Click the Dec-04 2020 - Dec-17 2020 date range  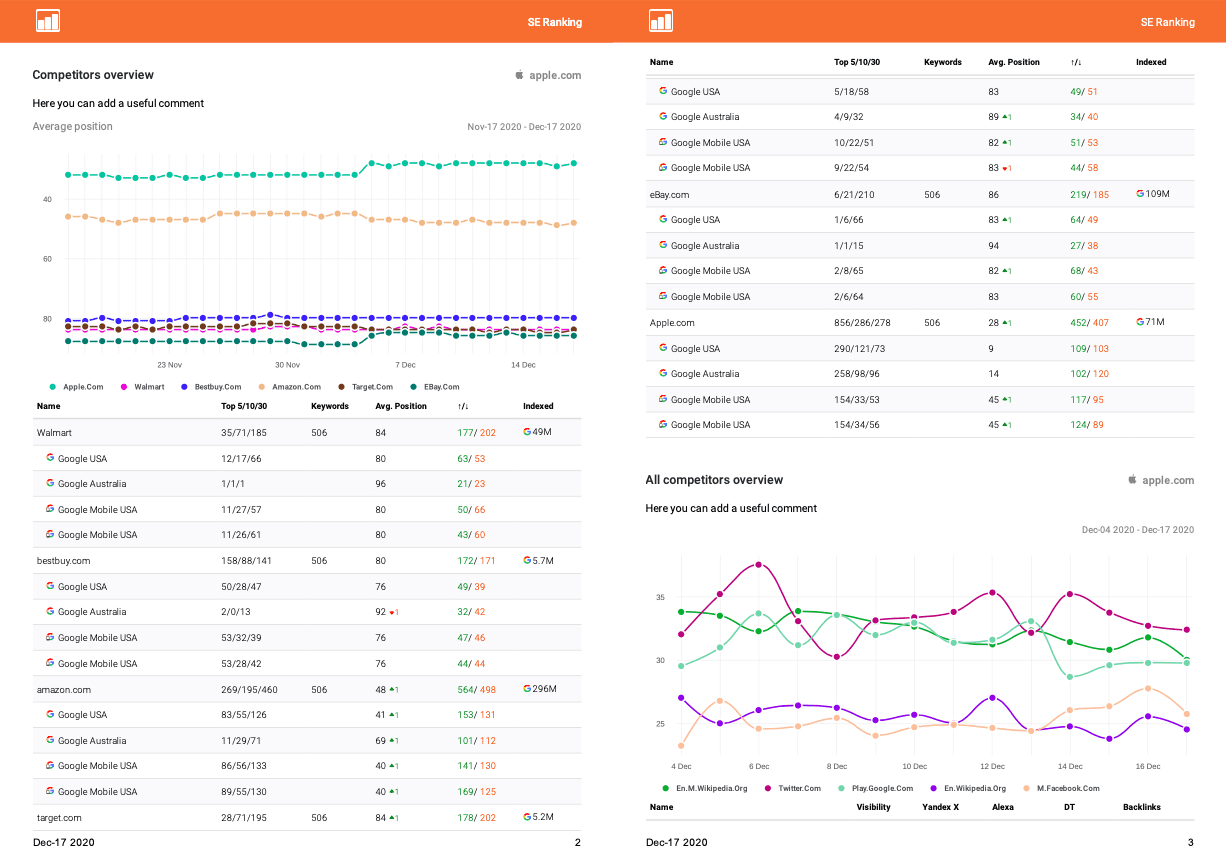[1138, 530]
